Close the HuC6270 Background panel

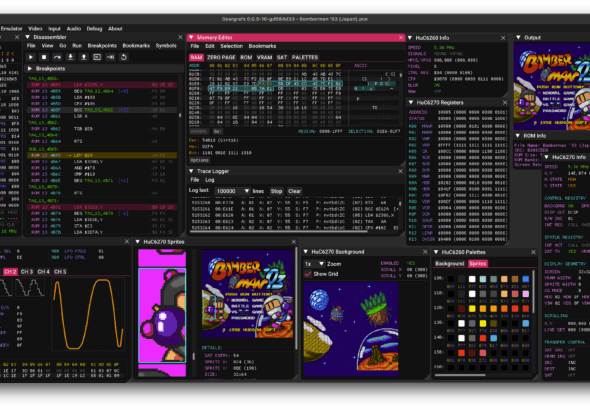(425, 252)
